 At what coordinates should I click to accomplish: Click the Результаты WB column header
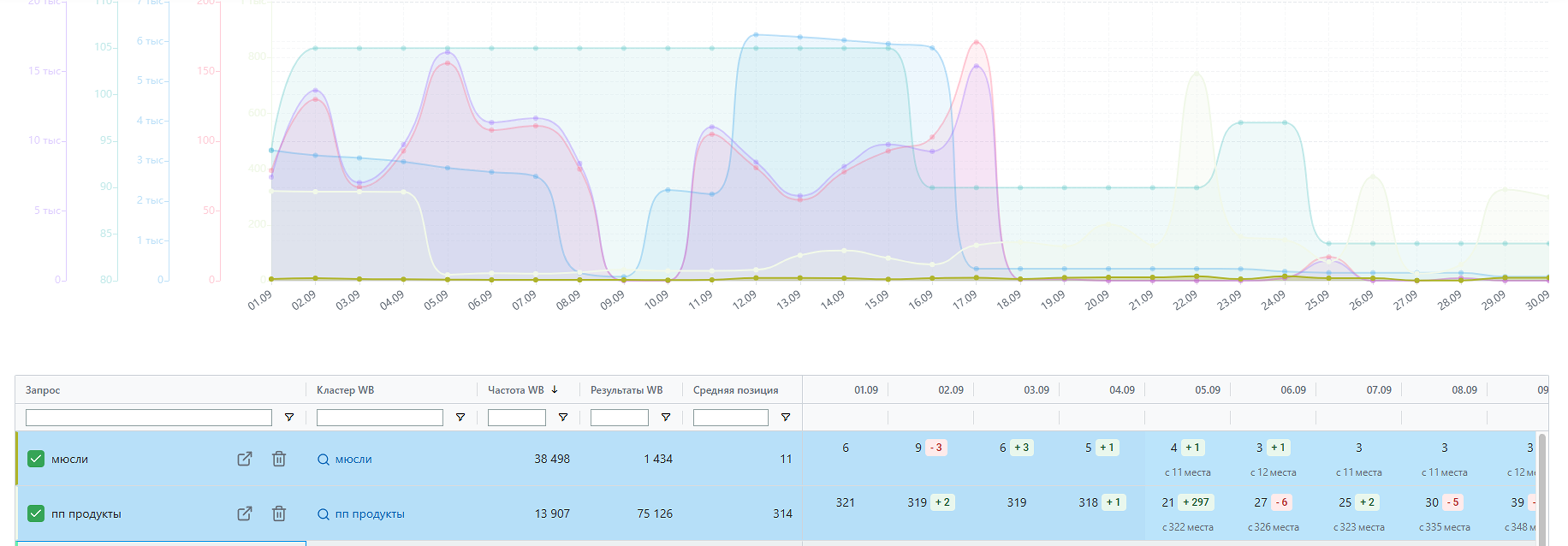coord(627,390)
